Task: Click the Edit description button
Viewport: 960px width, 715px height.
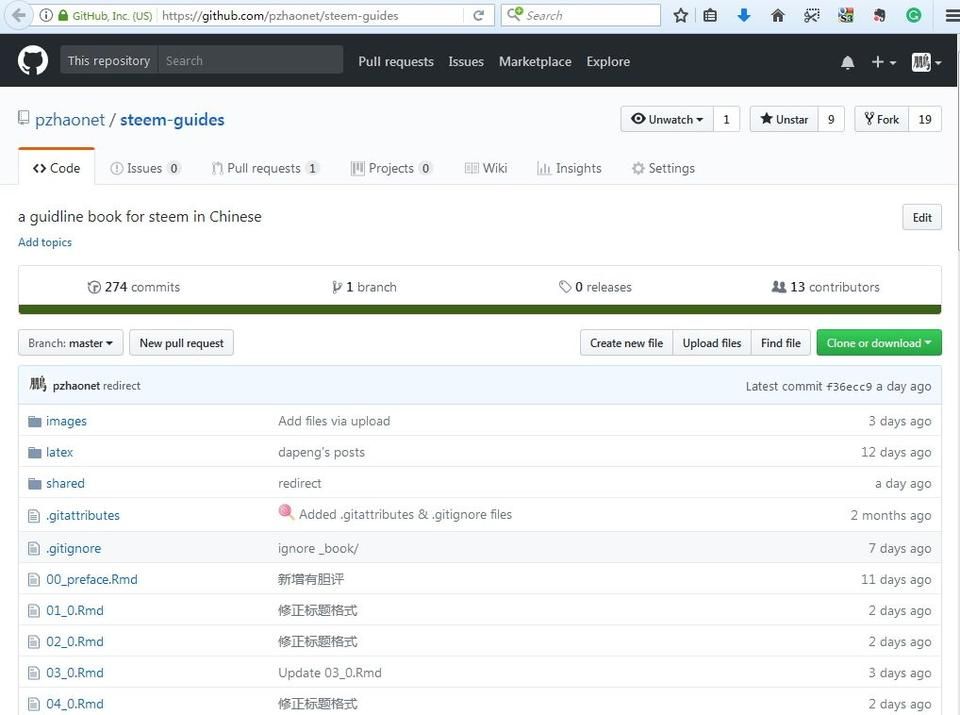Action: (x=921, y=217)
